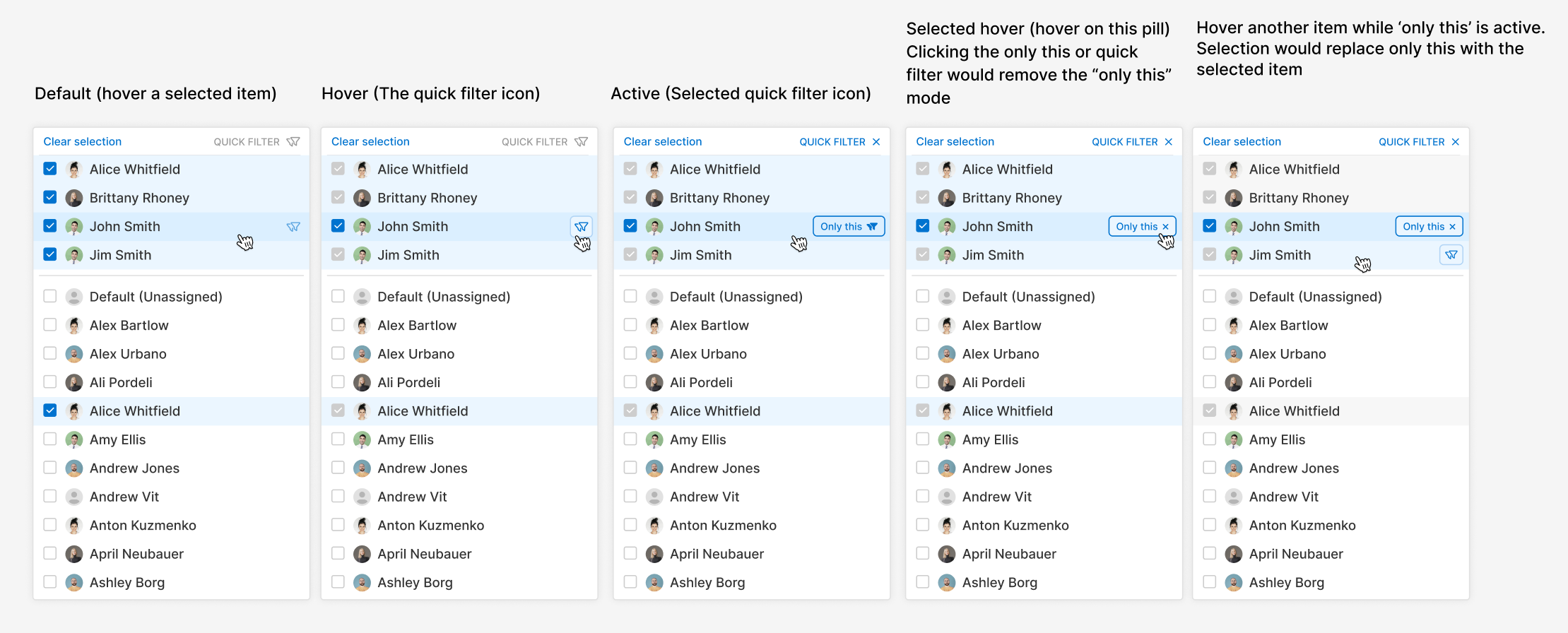1568x633 pixels.
Task: Click QUICK FILTER label in Hover panel
Action: pyautogui.click(x=535, y=142)
